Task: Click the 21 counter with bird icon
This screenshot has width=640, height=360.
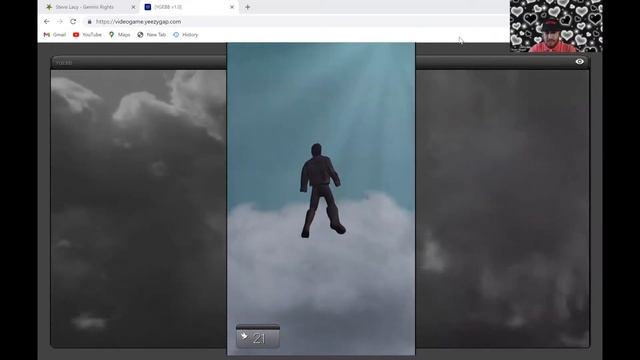Action: point(258,337)
